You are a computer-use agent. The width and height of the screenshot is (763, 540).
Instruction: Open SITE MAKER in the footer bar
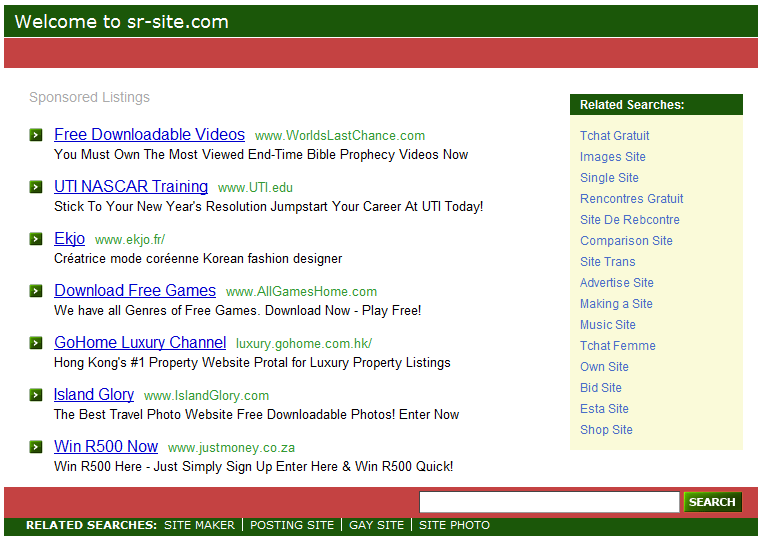pyautogui.click(x=200, y=525)
